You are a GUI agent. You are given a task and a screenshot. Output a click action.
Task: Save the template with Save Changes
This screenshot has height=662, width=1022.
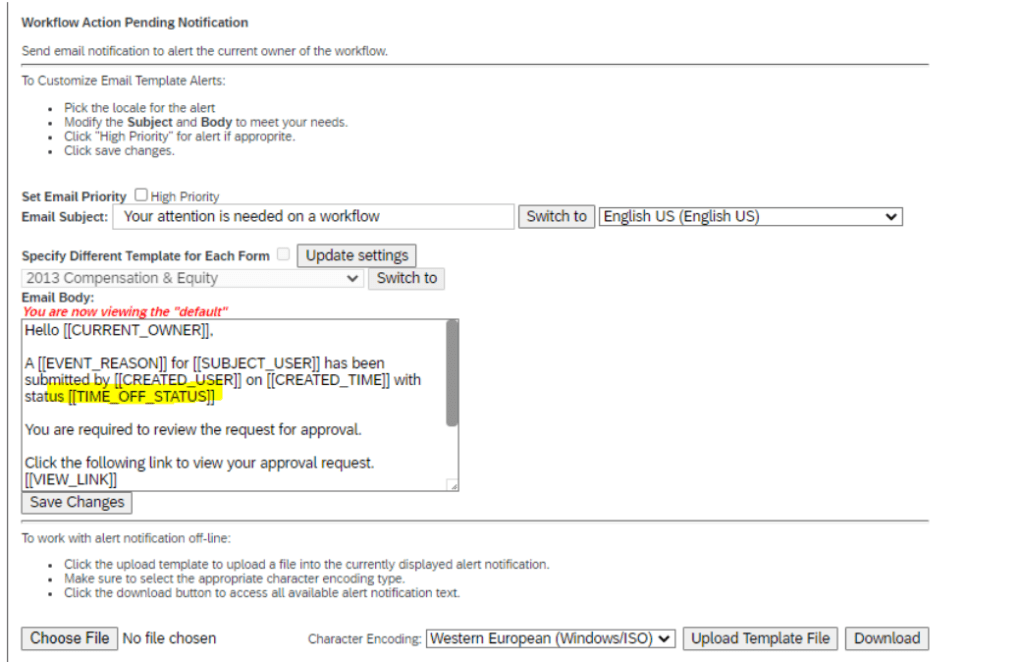tap(77, 502)
